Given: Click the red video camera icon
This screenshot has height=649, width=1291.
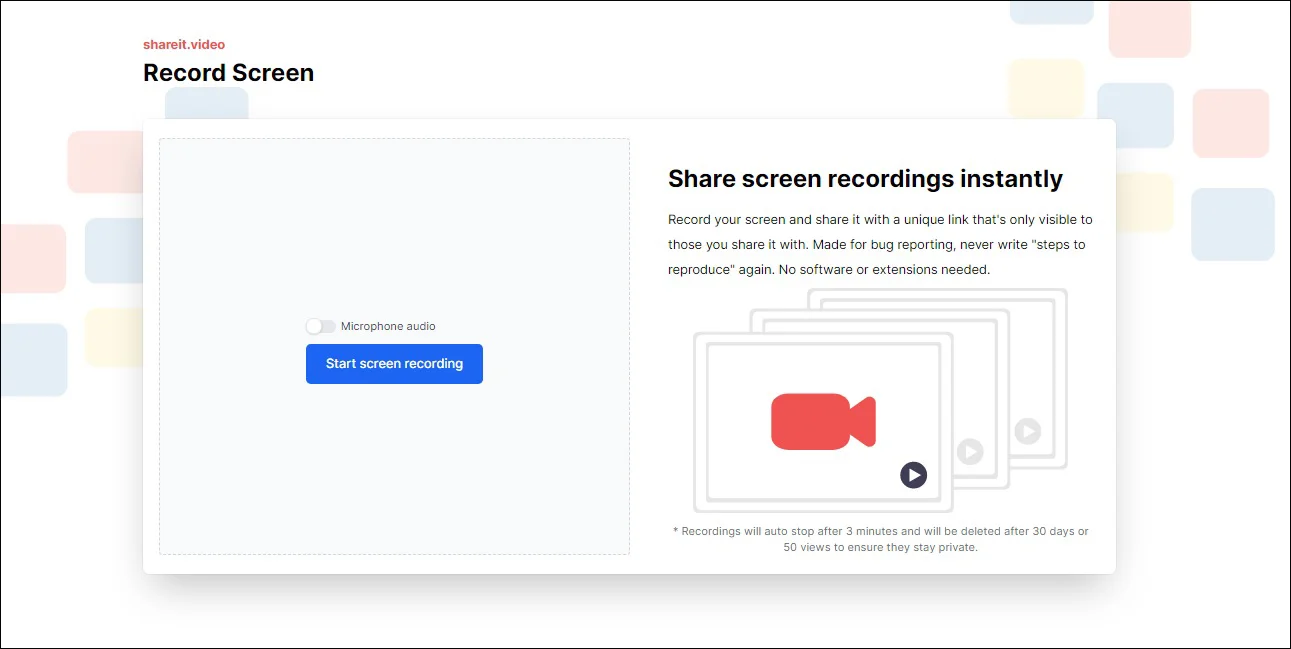Looking at the screenshot, I should tap(823, 421).
